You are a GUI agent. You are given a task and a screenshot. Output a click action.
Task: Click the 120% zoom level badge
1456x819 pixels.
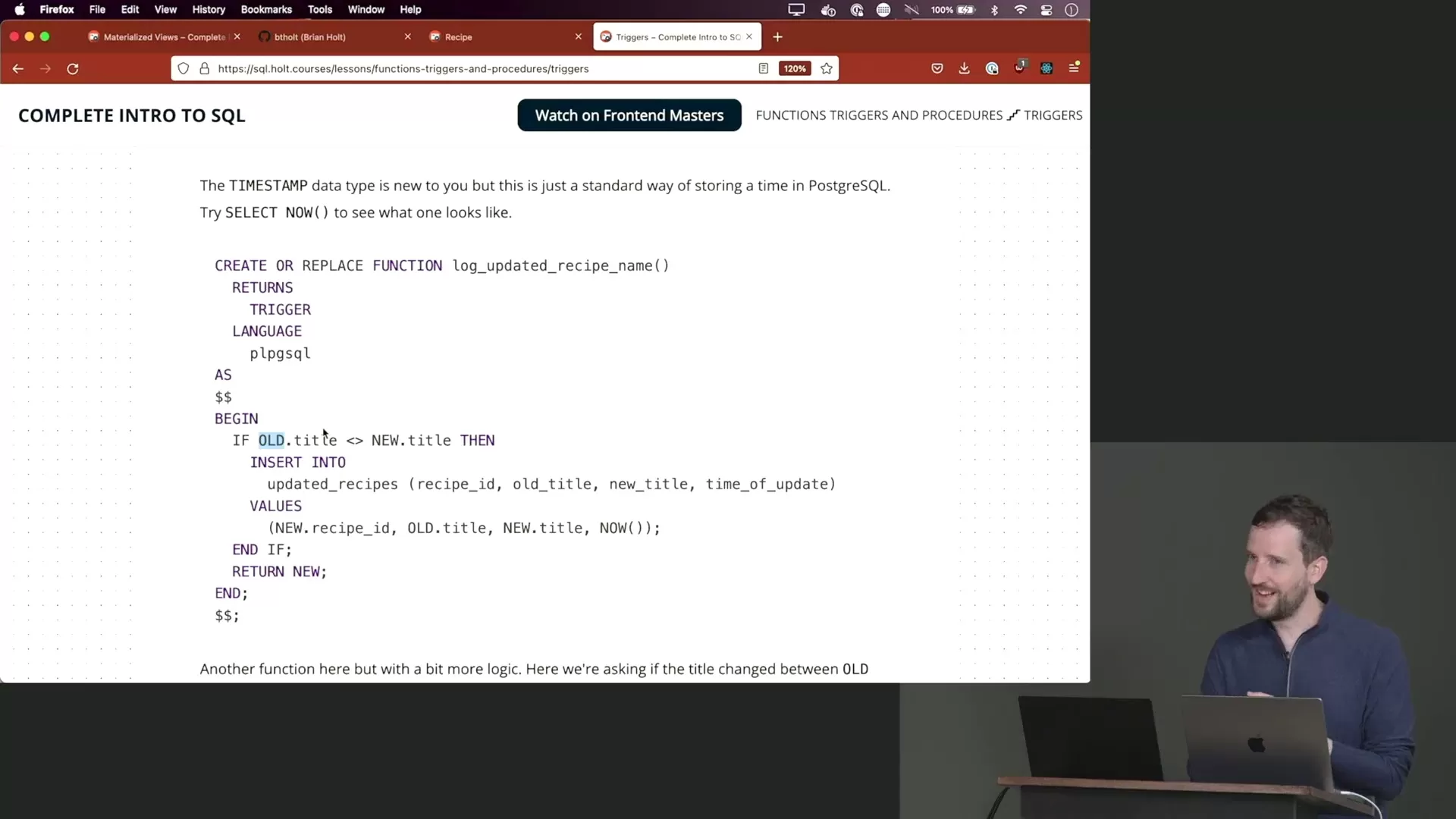[794, 68]
